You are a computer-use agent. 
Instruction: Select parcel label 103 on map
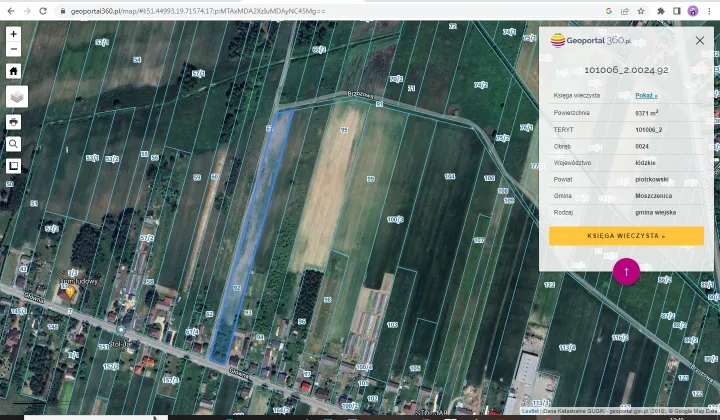(x=392, y=325)
